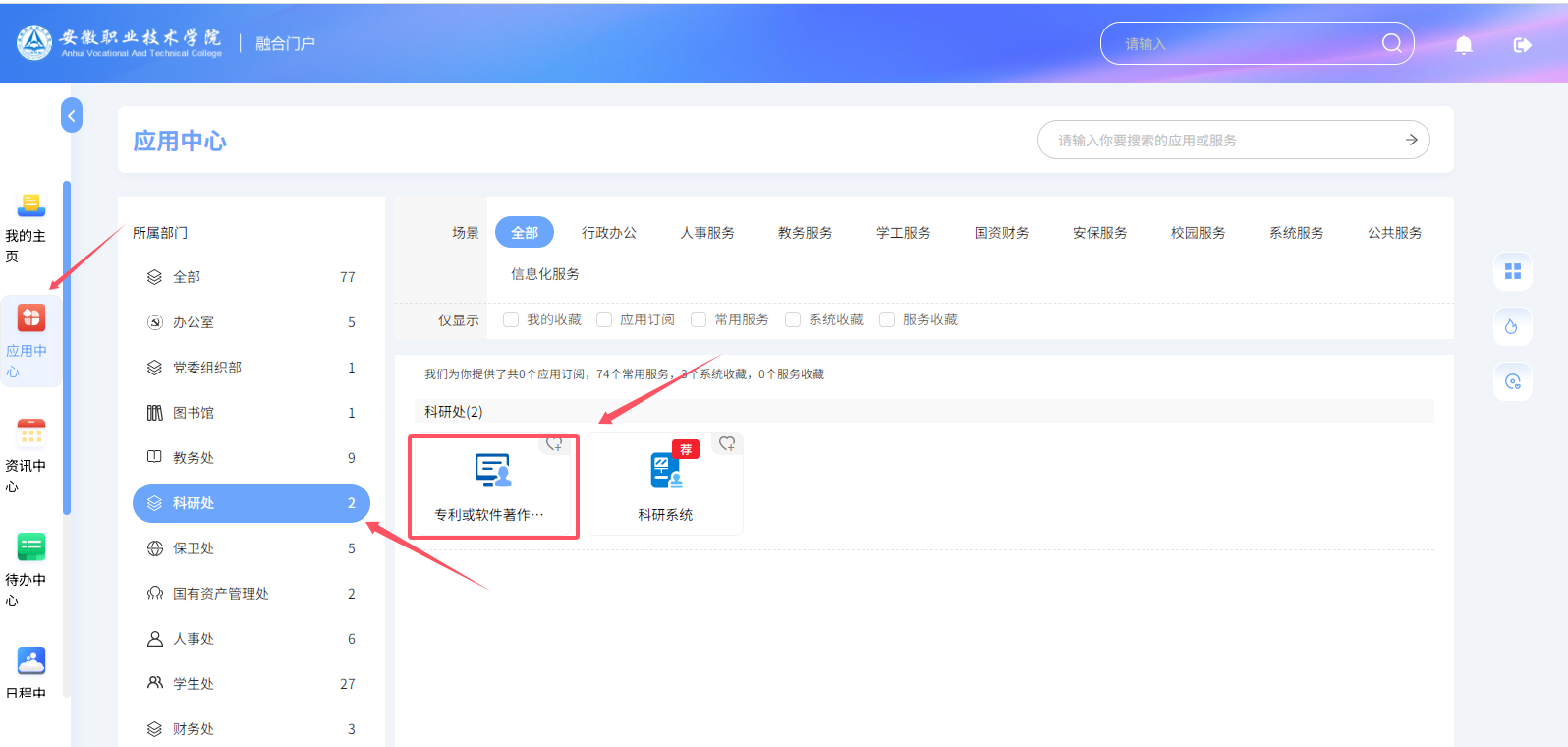Switch to the 教务服务 scene tab
This screenshot has width=1568, height=747.
(805, 233)
